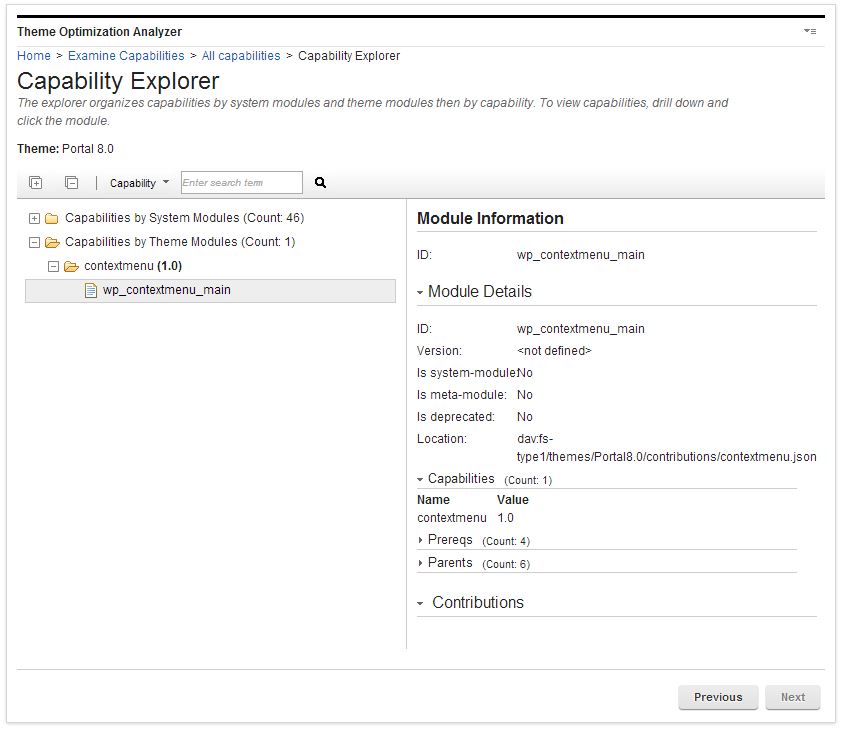Open the Home breadcrumb link
841x729 pixels.
[x=34, y=56]
